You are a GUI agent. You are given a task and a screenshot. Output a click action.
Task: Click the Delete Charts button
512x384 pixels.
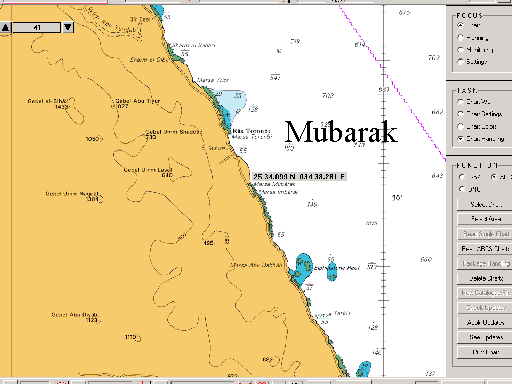(x=485, y=278)
